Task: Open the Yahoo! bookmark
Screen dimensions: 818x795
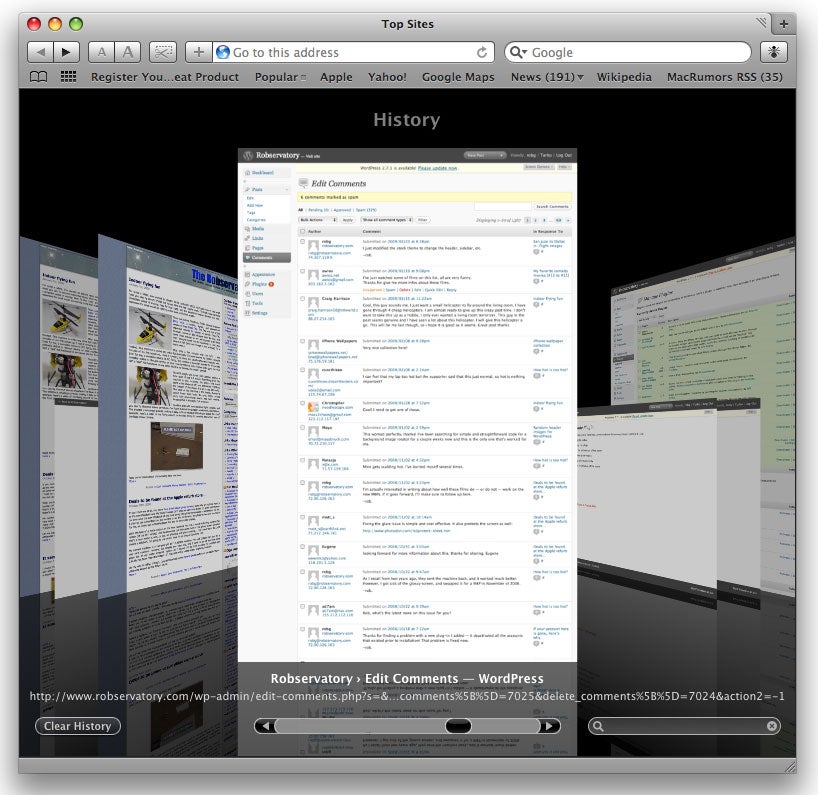Action: point(387,77)
